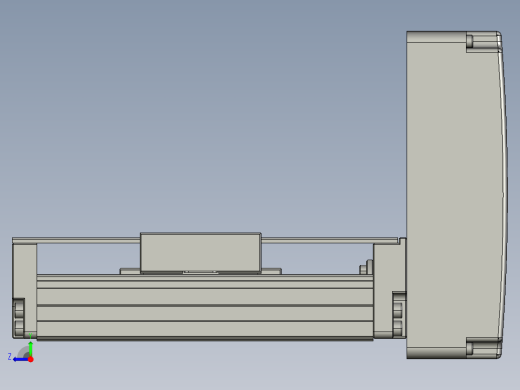Screen dimensions: 520x390
Task: Select the slider carriage block on the rail
Action: point(201,253)
